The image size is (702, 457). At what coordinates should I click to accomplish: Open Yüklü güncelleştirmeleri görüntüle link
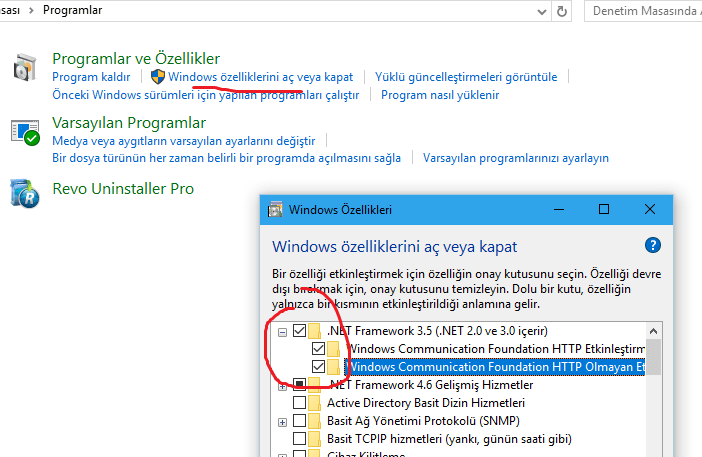click(466, 77)
